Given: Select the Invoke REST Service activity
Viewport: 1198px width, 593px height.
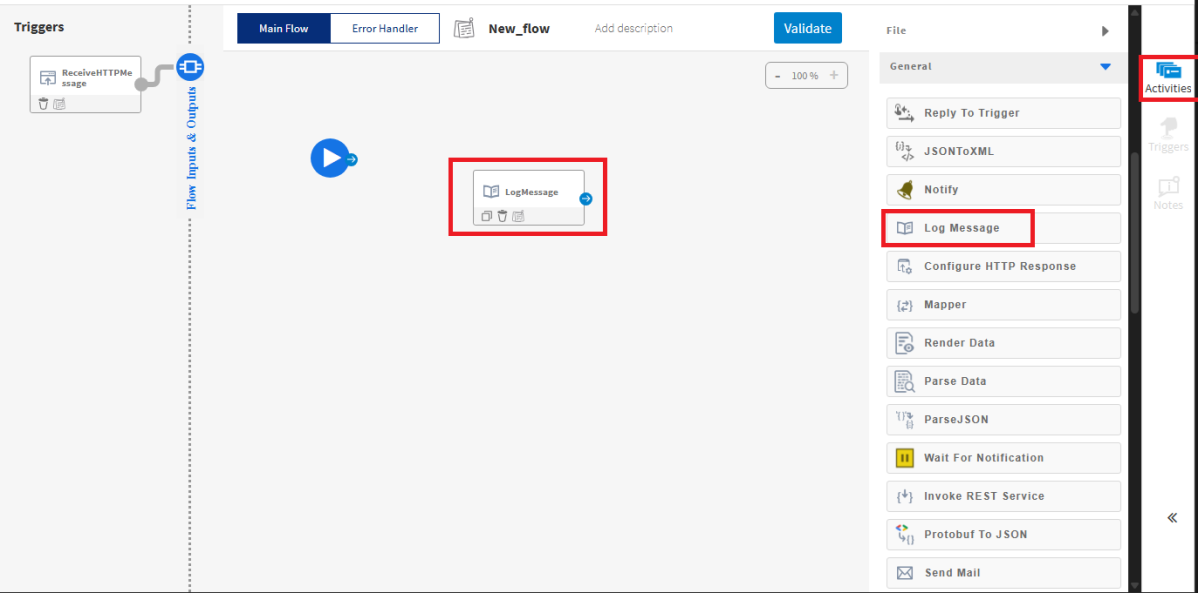Looking at the screenshot, I should pos(1004,496).
